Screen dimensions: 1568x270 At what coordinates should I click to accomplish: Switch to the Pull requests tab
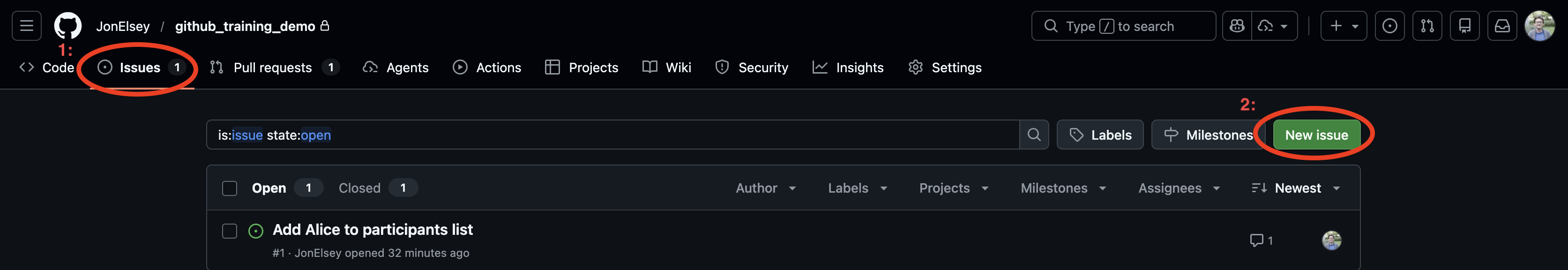(273, 67)
